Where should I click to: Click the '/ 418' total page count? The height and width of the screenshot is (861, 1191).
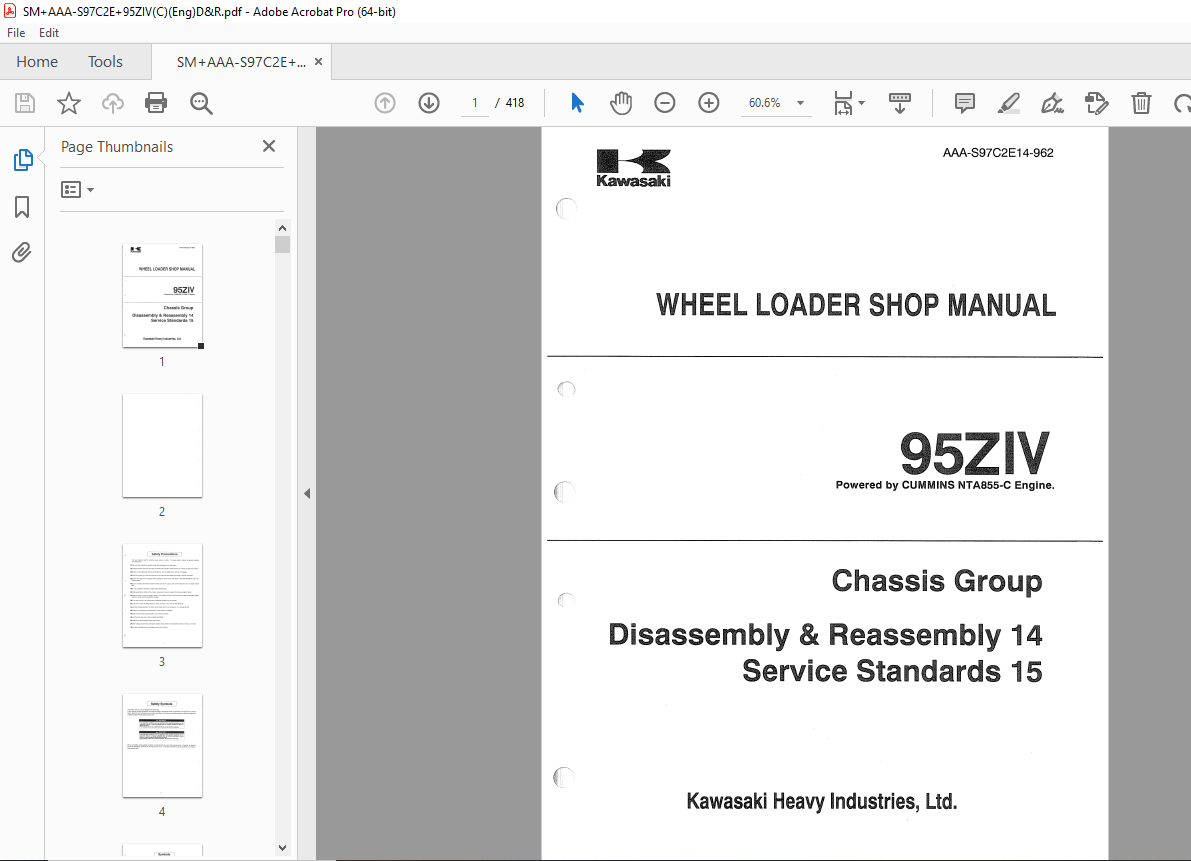(x=510, y=102)
